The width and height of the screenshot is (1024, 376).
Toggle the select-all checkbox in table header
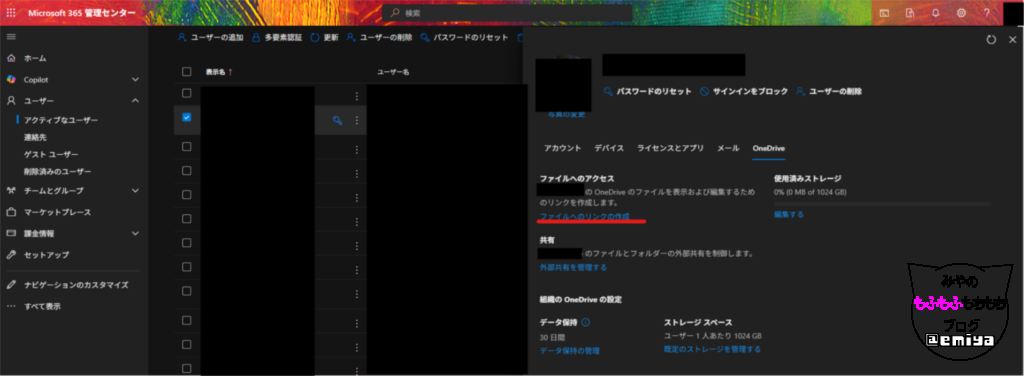187,72
